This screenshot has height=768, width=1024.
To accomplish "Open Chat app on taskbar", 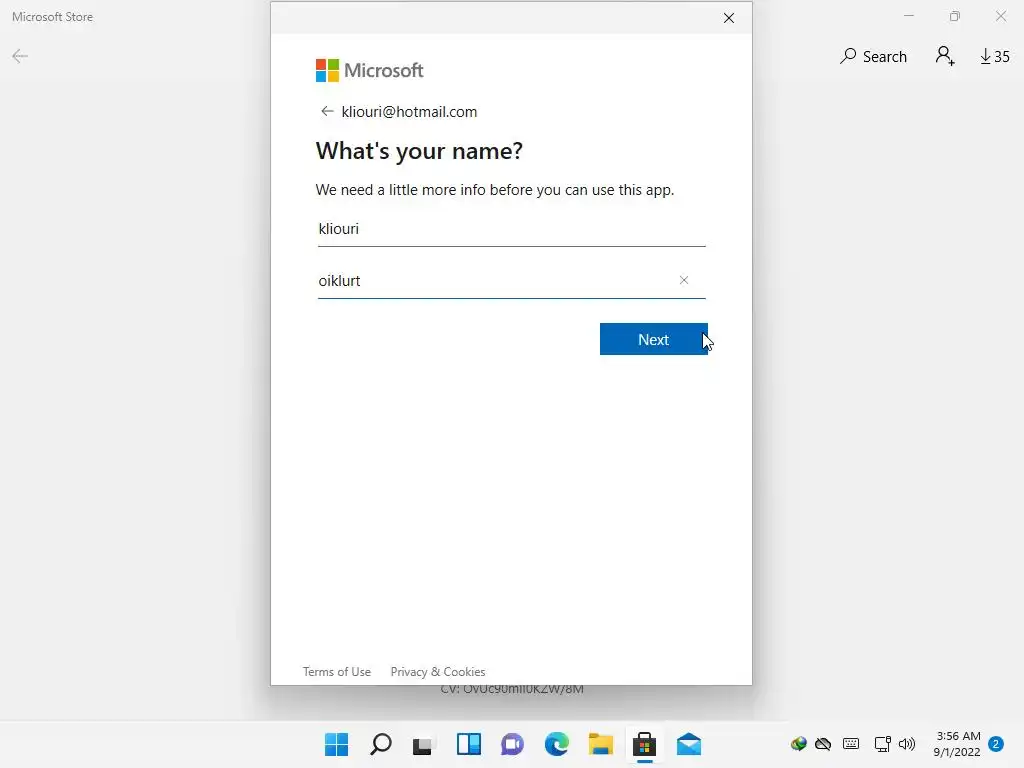I will 513,744.
